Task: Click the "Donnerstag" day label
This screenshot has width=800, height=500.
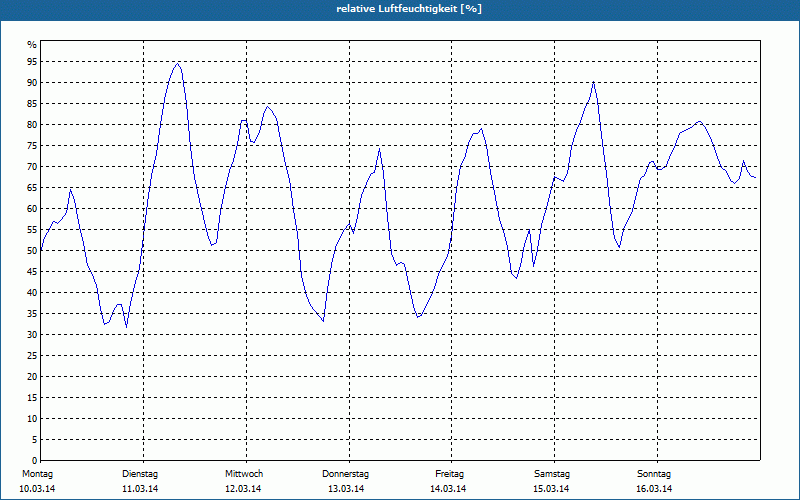Action: coord(345,474)
